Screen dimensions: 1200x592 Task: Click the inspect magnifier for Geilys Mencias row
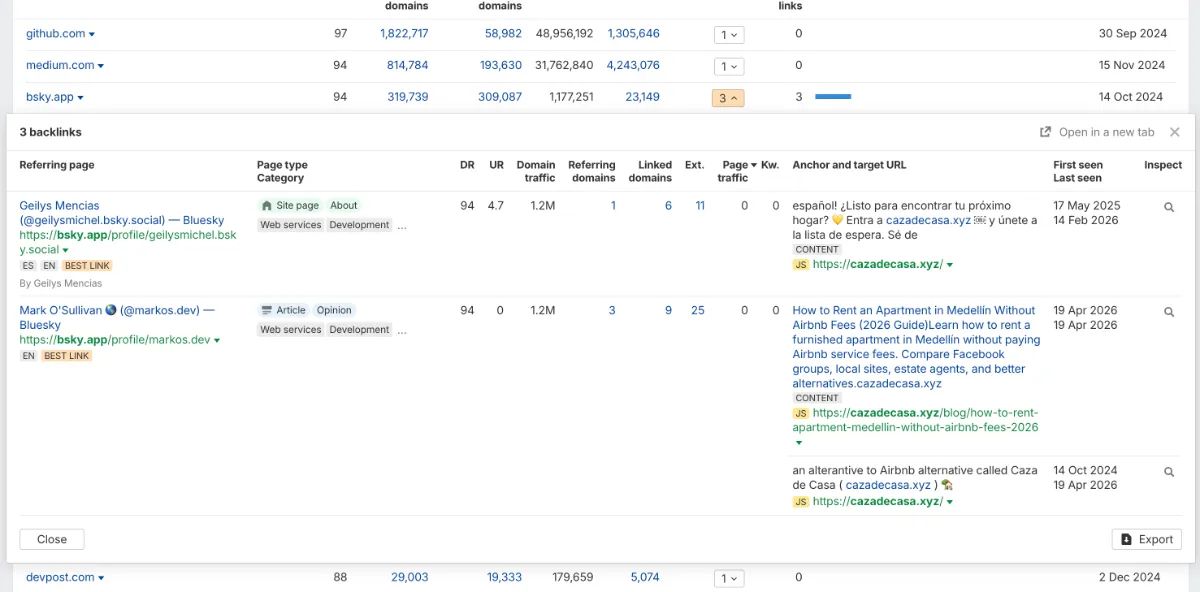[x=1169, y=207]
